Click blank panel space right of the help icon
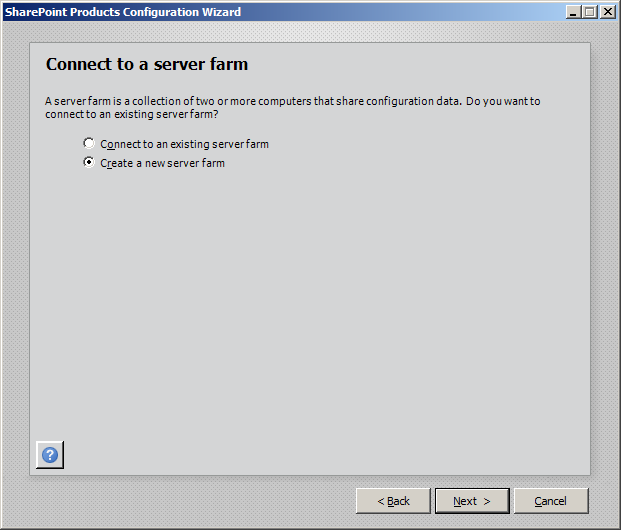The width and height of the screenshot is (621, 530). coord(300,455)
